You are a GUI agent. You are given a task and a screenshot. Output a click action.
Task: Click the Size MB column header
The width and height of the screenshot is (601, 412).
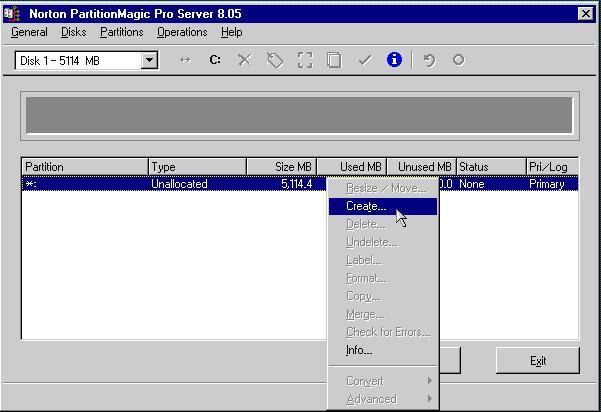[282, 167]
